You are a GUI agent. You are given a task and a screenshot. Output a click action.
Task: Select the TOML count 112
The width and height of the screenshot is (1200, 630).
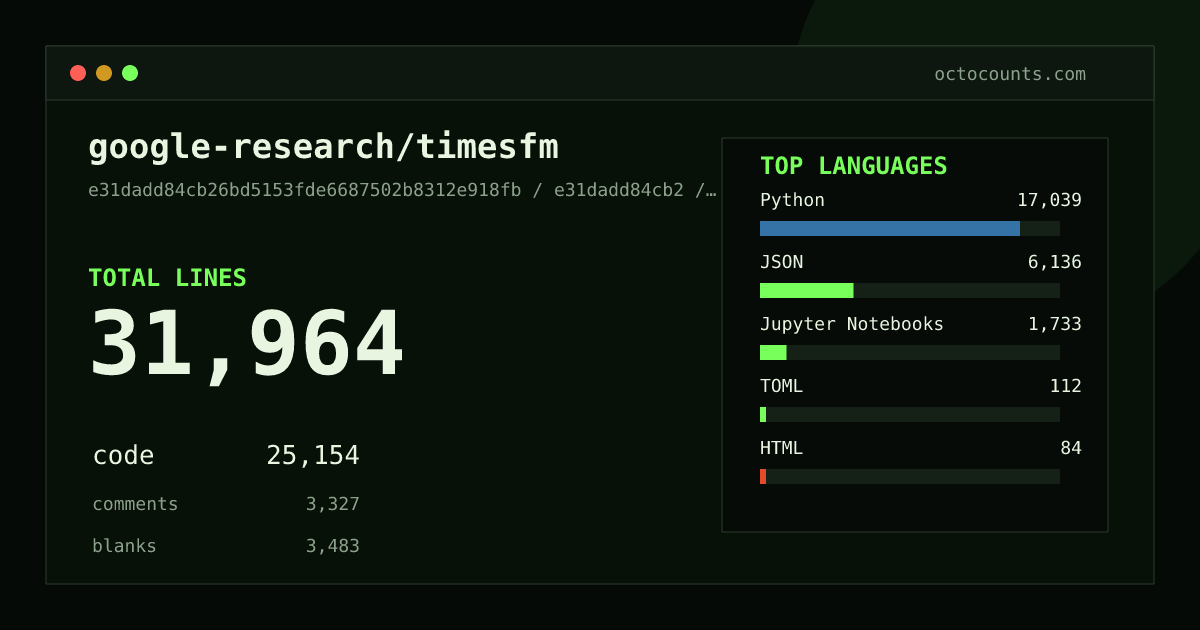[x=1066, y=386]
